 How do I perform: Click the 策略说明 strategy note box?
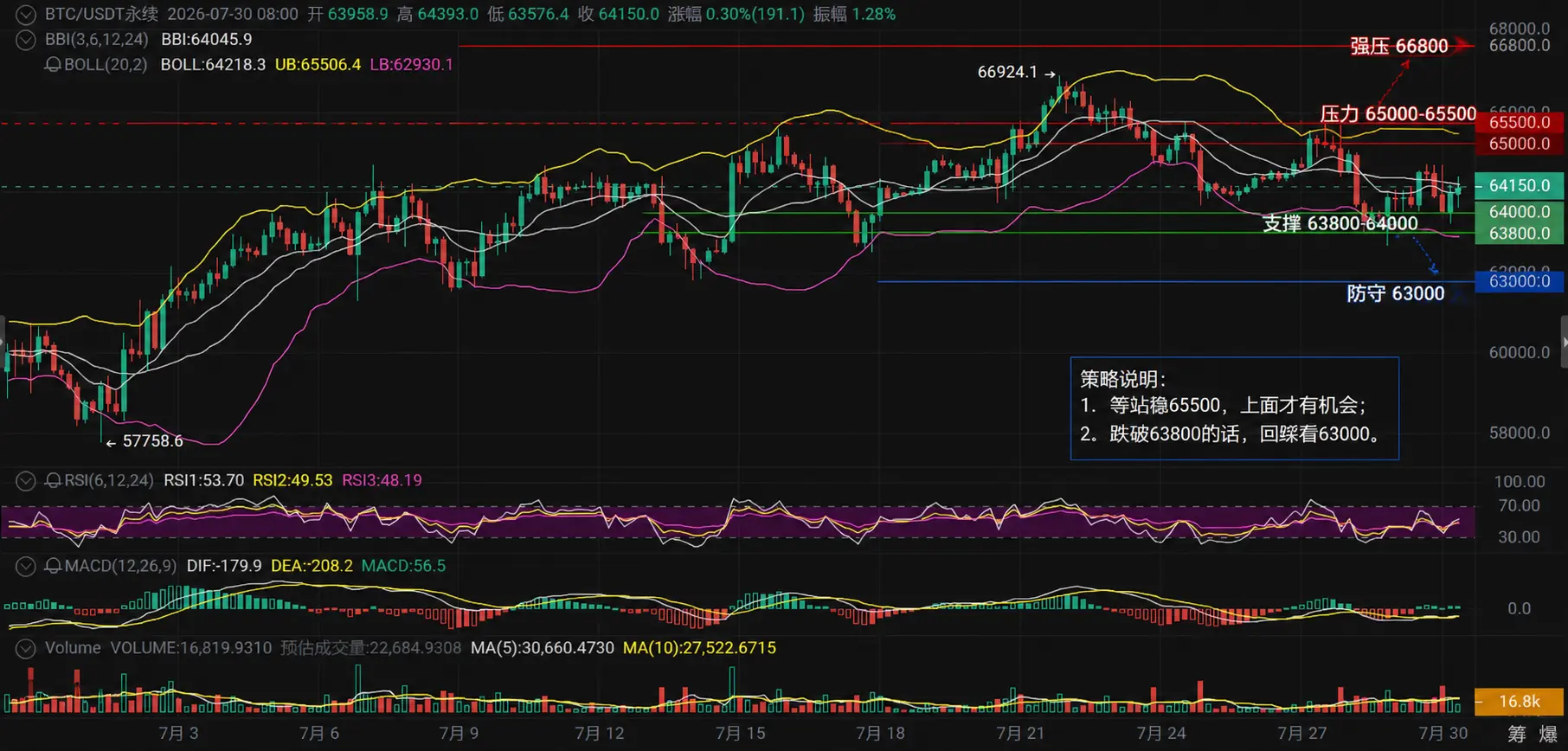tap(1234, 408)
